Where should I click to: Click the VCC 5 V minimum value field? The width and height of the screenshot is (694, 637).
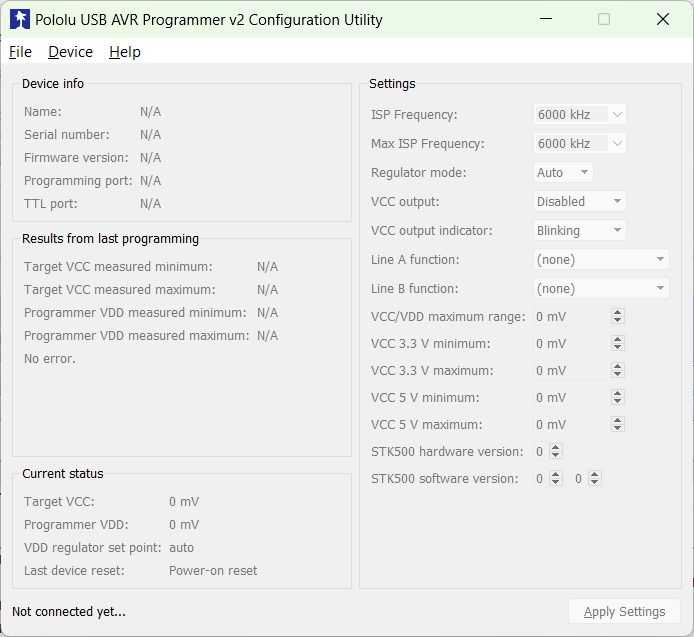pyautogui.click(x=570, y=398)
